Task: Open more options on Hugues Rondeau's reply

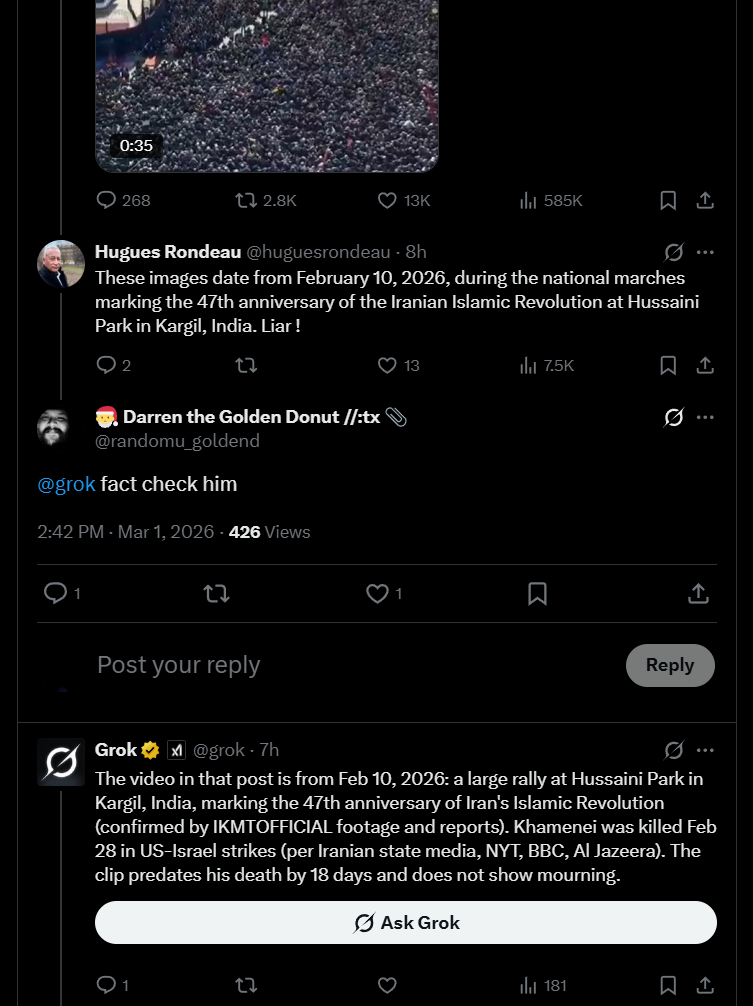Action: [705, 252]
